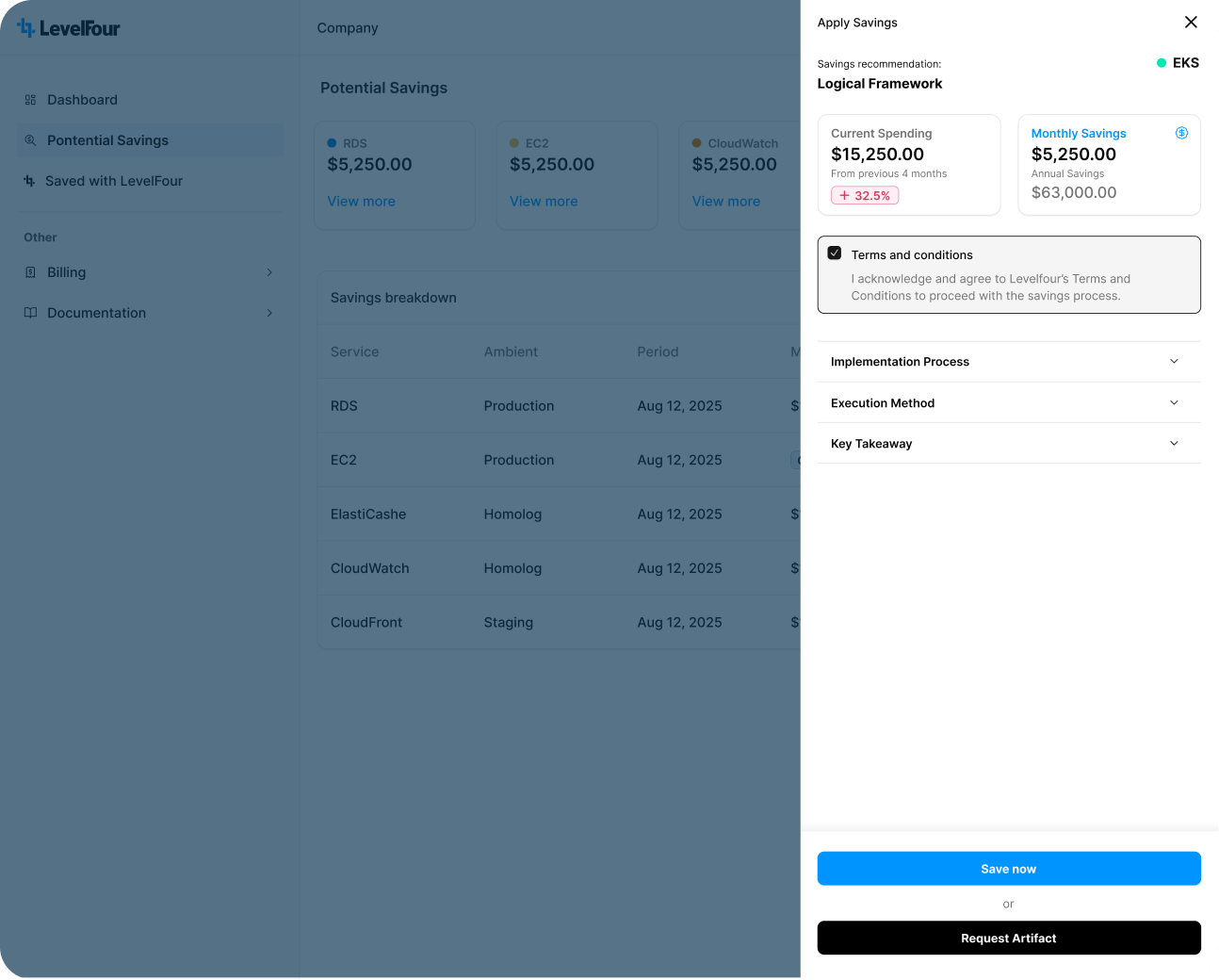Viewport: 1219px width, 980px height.
Task: Expand the Billing submenu chevron
Action: (x=269, y=272)
